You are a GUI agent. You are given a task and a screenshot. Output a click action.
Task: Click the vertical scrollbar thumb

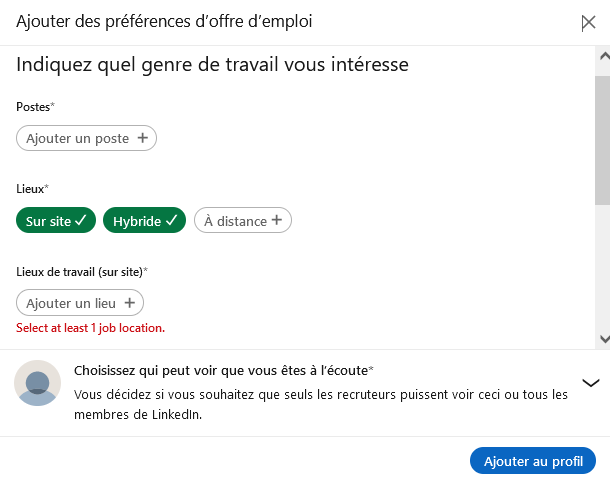point(602,138)
